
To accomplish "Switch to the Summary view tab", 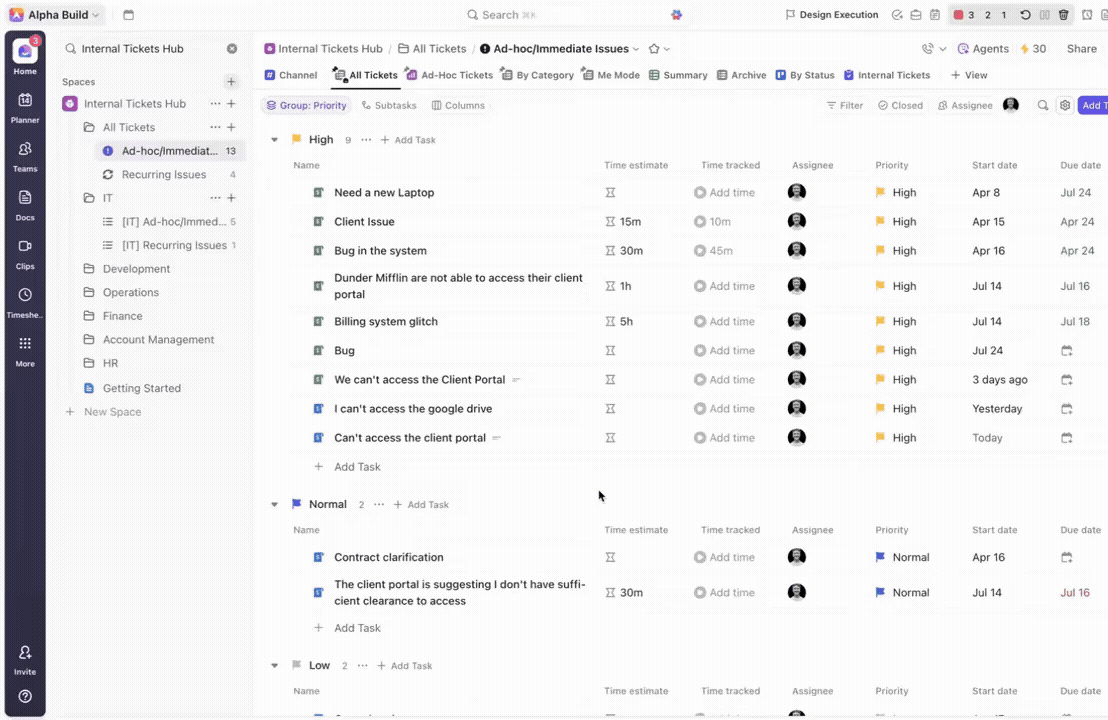I will click(678, 75).
